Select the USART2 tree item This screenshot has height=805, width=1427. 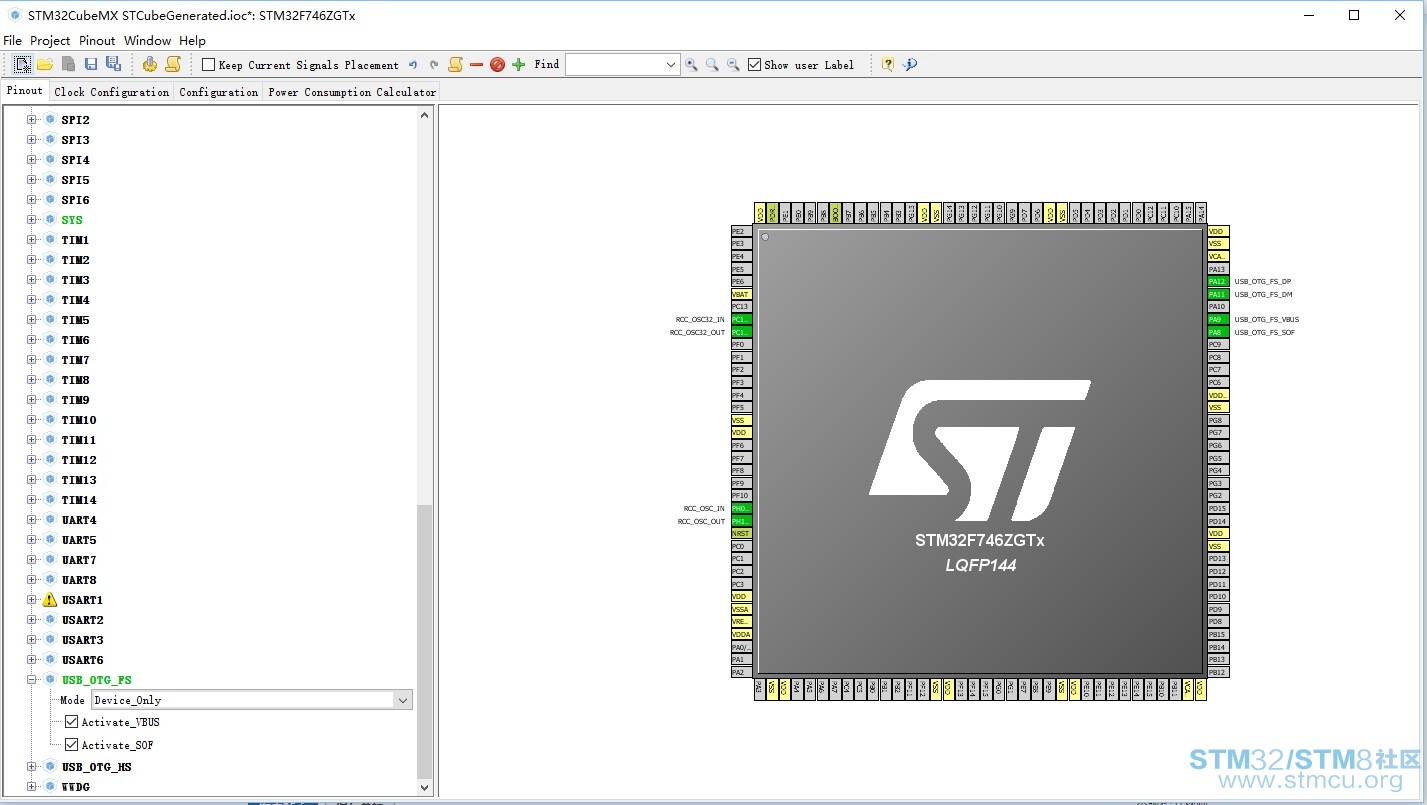pyautogui.click(x=82, y=620)
